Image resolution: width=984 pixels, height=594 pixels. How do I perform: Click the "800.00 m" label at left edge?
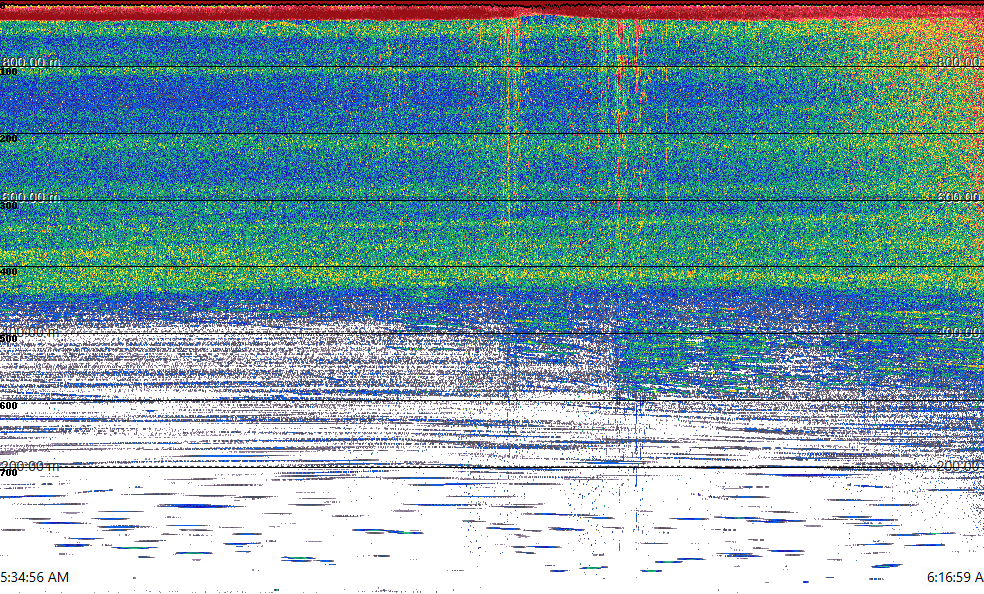(x=31, y=61)
